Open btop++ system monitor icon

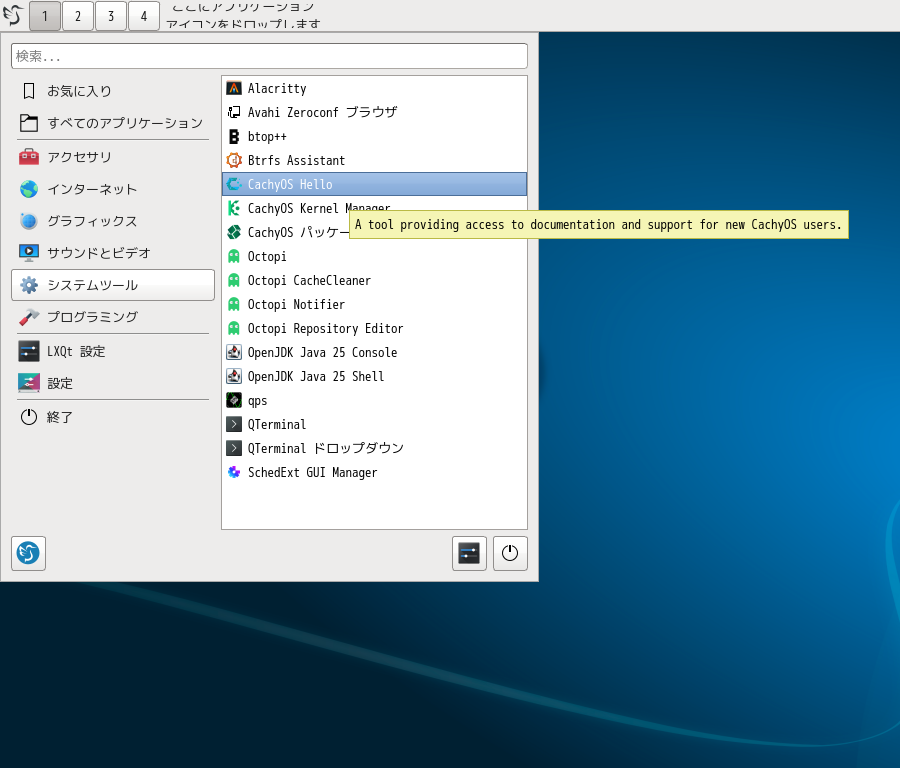pos(234,136)
